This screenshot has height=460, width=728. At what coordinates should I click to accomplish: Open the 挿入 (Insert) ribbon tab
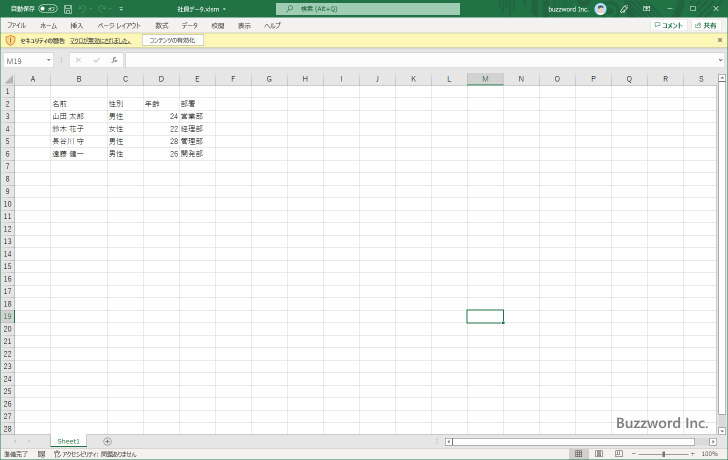point(77,25)
